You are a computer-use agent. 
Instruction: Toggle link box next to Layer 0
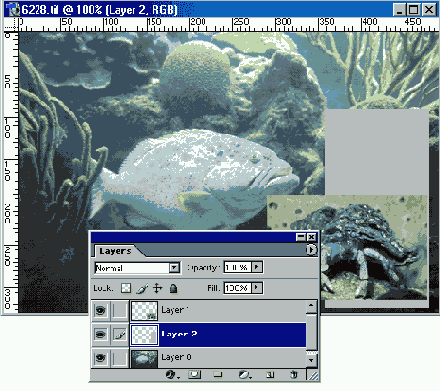coord(120,358)
